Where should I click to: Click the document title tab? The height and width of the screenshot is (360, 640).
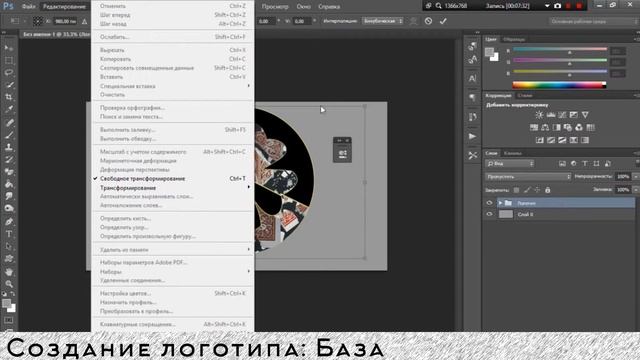tap(56, 35)
